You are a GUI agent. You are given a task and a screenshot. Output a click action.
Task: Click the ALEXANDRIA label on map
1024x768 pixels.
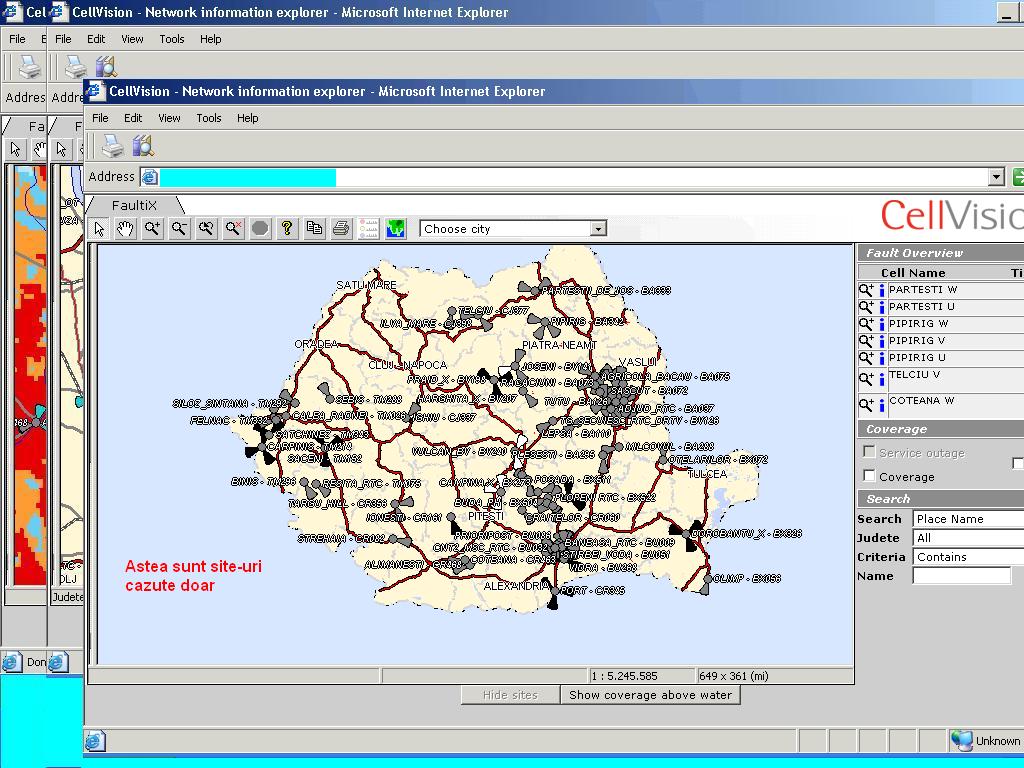click(x=518, y=586)
